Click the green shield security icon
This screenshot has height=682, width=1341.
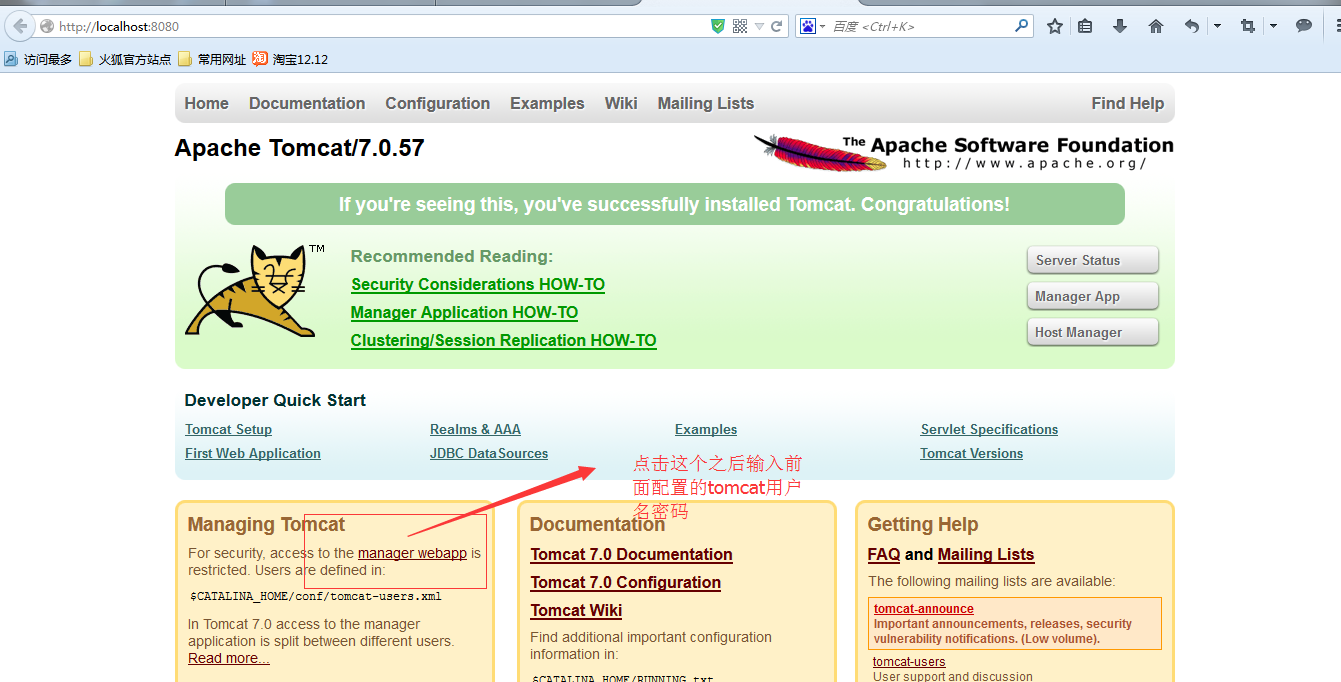(718, 26)
